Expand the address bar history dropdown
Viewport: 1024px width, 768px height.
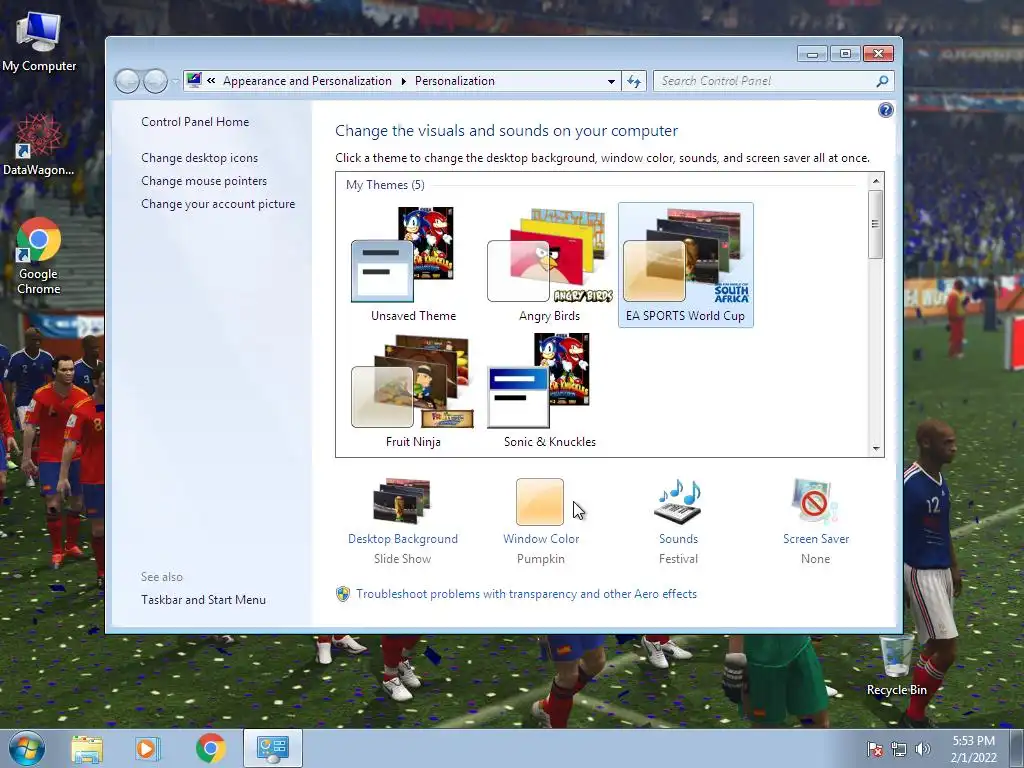point(611,81)
